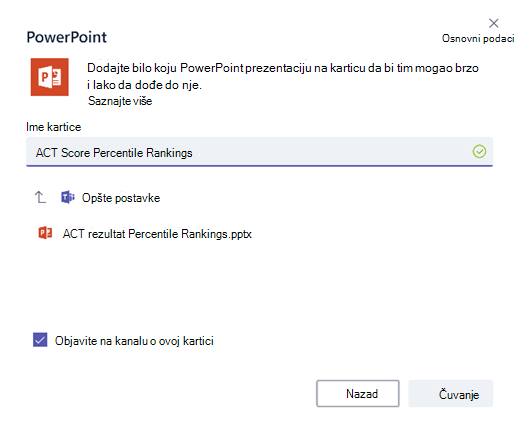The image size is (520, 434).
Task: Click the Nazad button
Action: (x=358, y=394)
